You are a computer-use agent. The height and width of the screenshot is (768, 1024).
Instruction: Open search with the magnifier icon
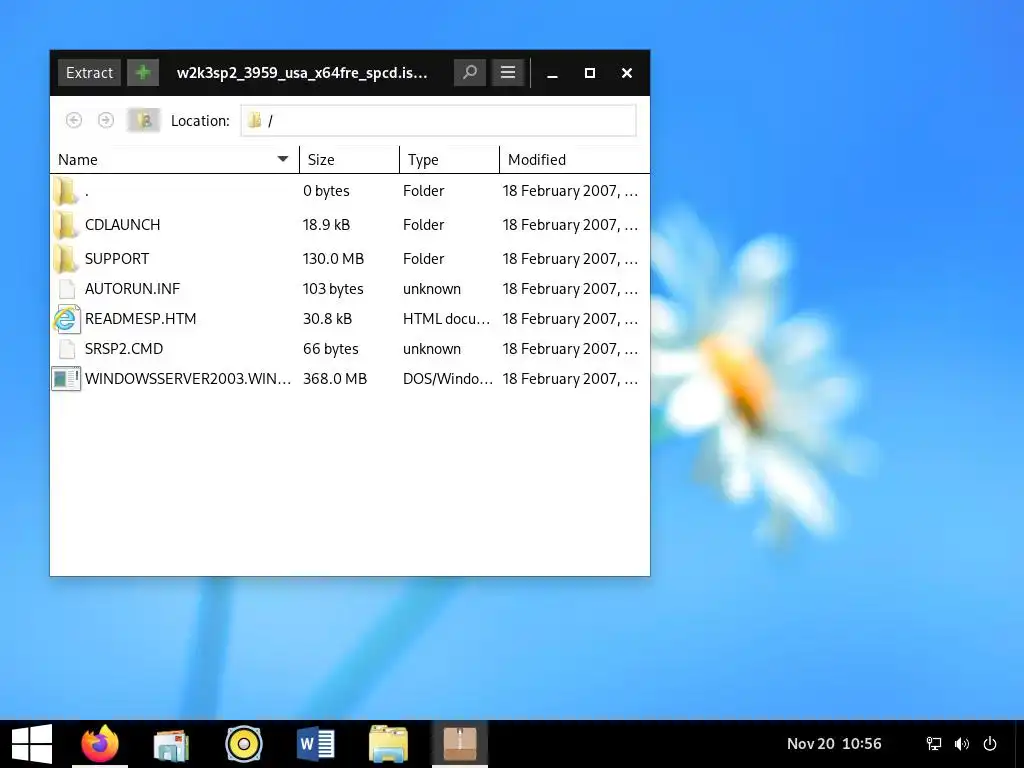pos(470,72)
